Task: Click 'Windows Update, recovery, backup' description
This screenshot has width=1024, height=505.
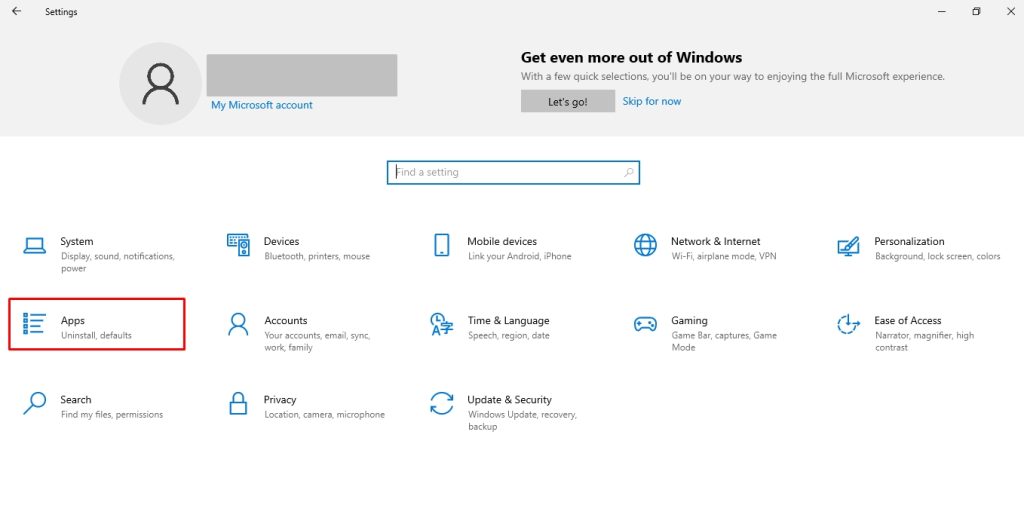Action: coord(522,421)
